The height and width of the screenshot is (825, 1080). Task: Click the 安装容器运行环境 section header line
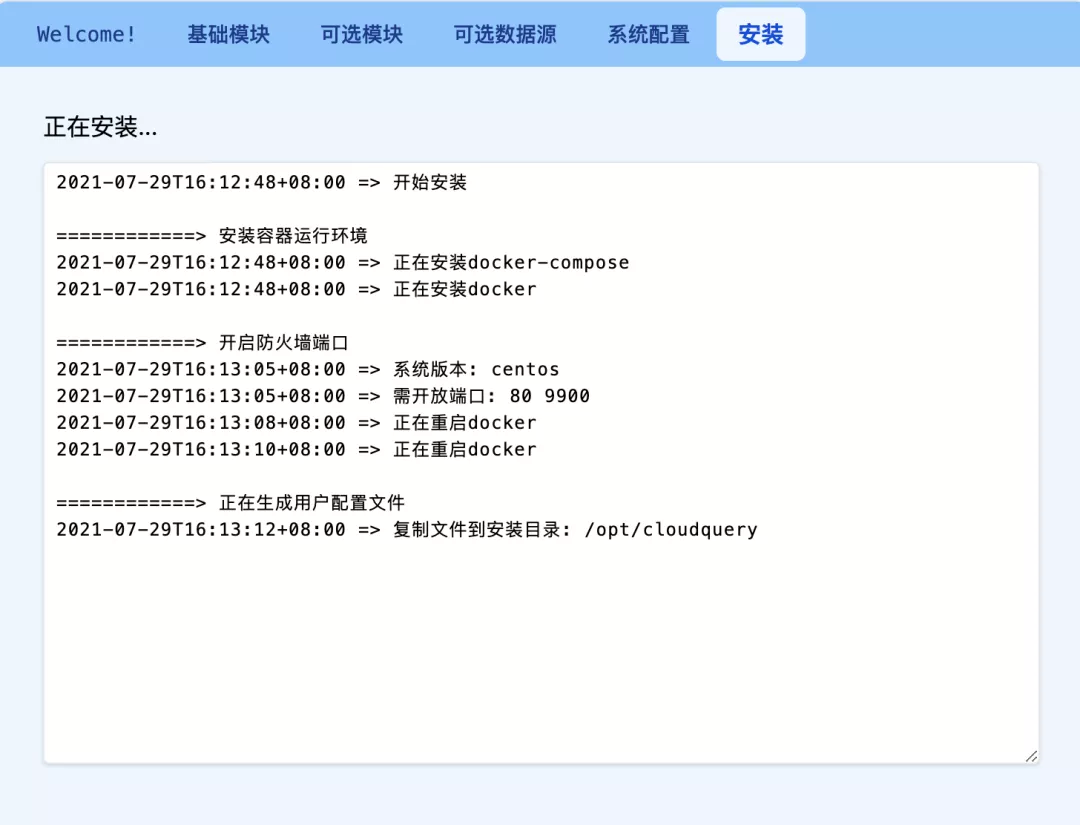click(x=212, y=236)
